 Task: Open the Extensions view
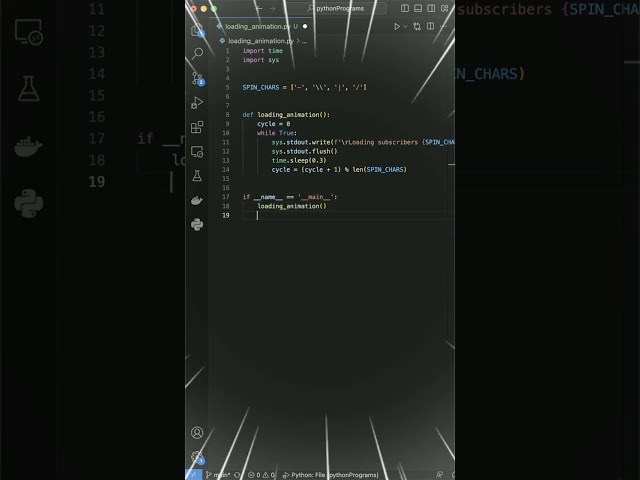(x=197, y=127)
